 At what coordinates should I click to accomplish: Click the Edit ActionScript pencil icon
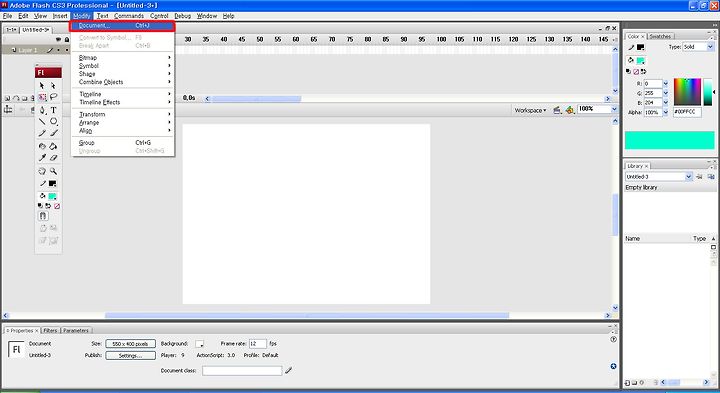click(x=288, y=370)
